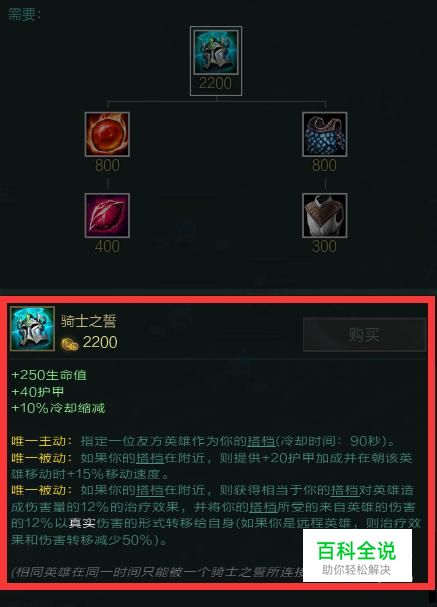Click the 800 price under Chain Vest
The width and height of the screenshot is (437, 607).
point(324,165)
